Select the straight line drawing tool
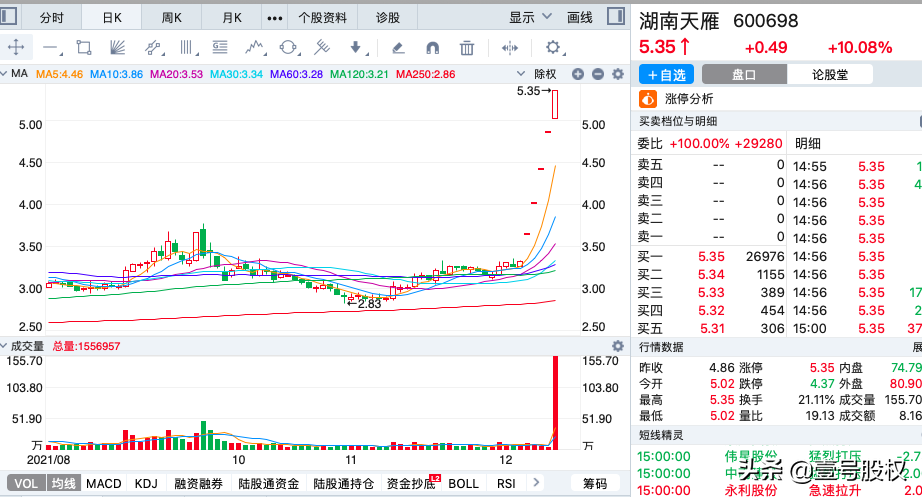This screenshot has width=922, height=497. tap(52, 48)
